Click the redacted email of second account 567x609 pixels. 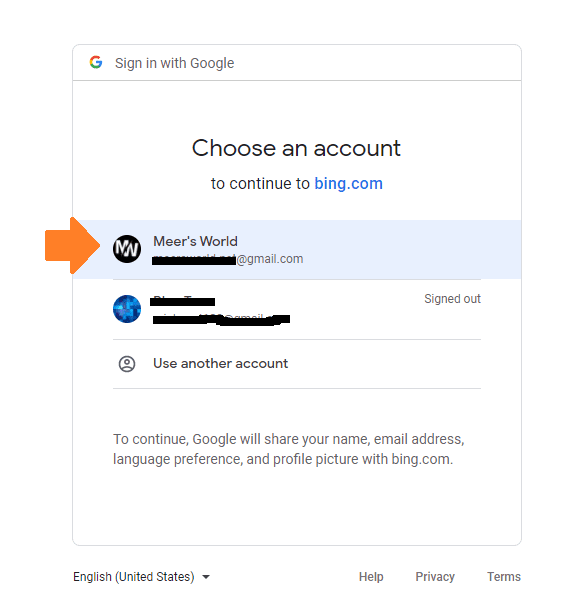point(221,319)
